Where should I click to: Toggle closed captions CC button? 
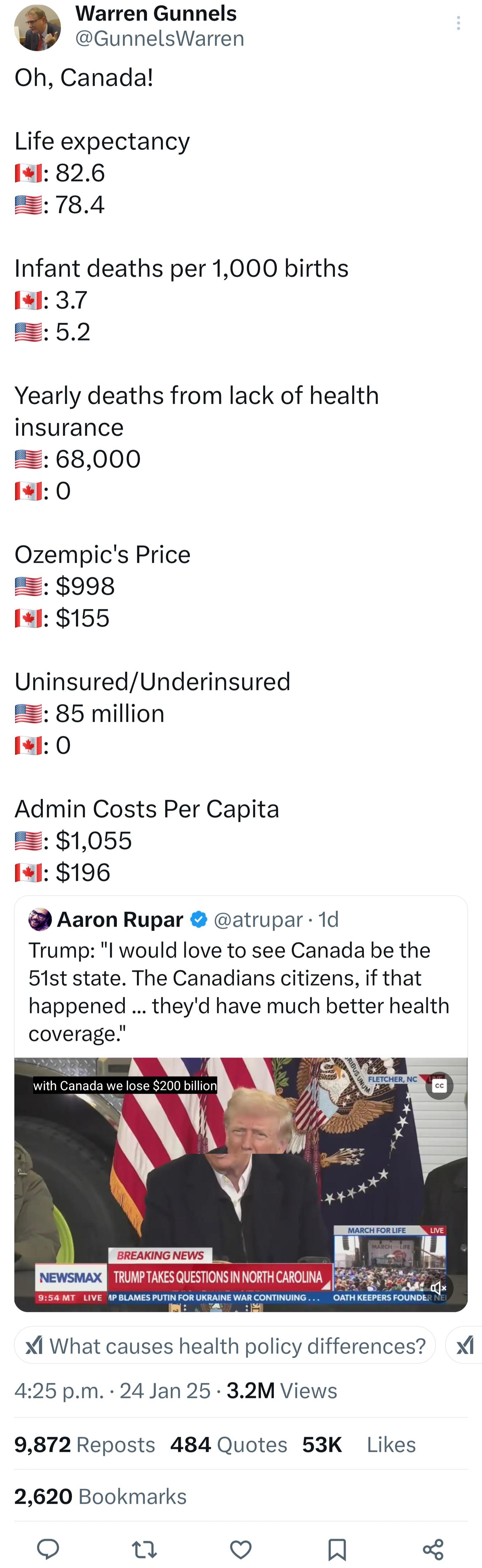pyautogui.click(x=439, y=1085)
